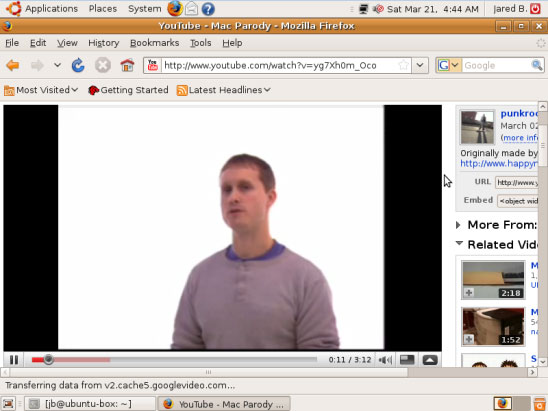Open the View menu
The width and height of the screenshot is (548, 411).
click(67, 43)
